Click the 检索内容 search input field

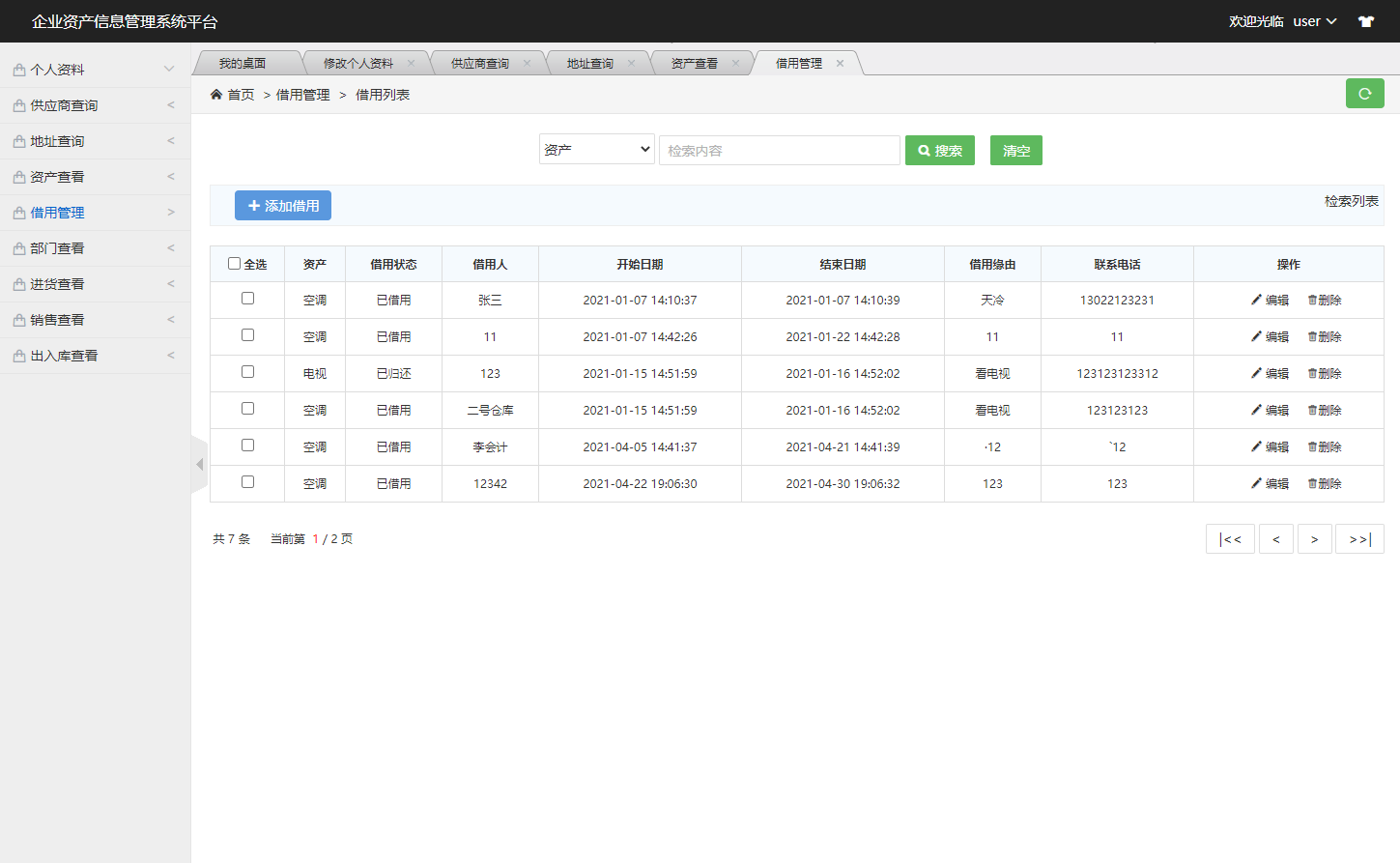click(x=779, y=151)
